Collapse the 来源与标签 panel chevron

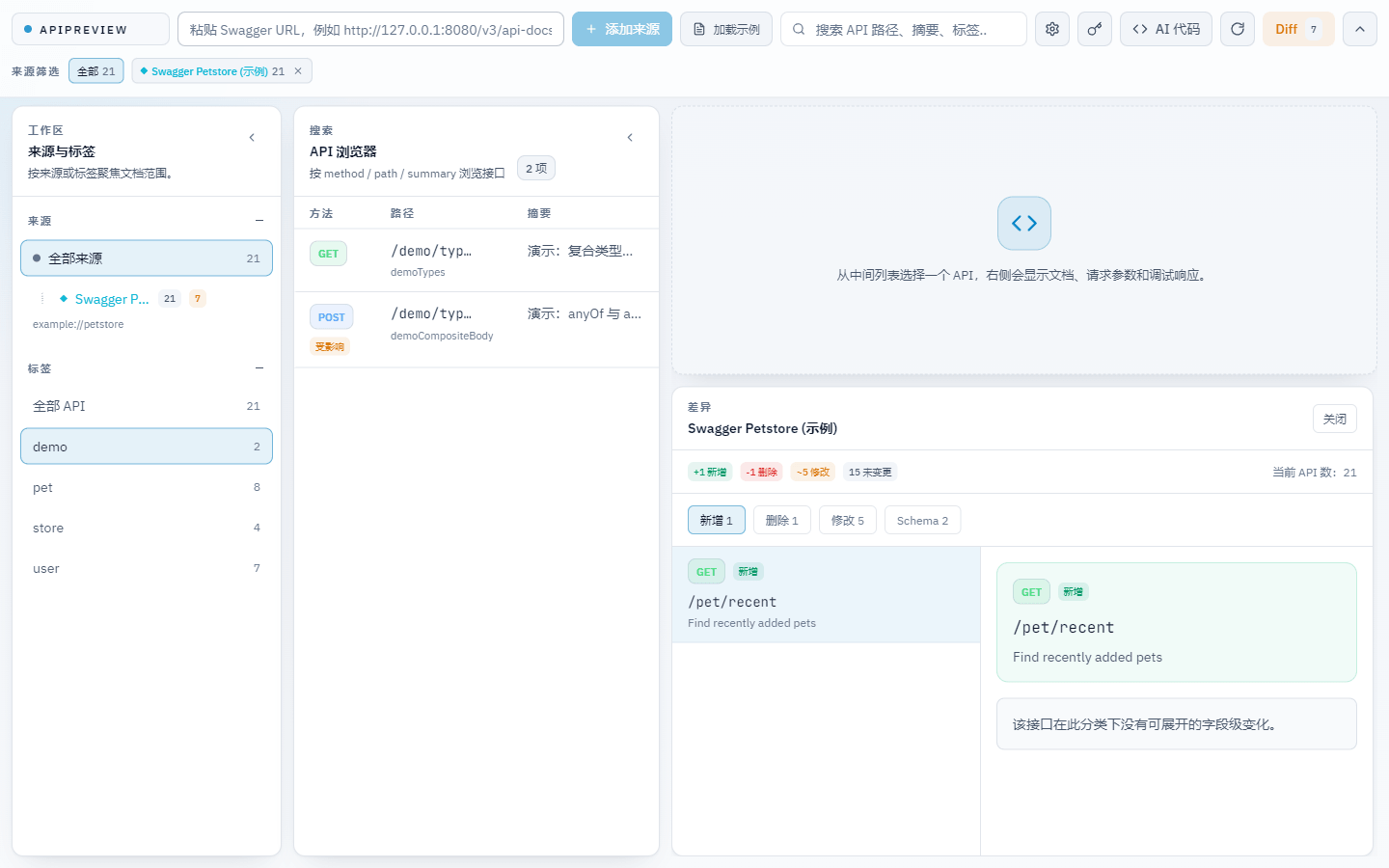pyautogui.click(x=252, y=138)
